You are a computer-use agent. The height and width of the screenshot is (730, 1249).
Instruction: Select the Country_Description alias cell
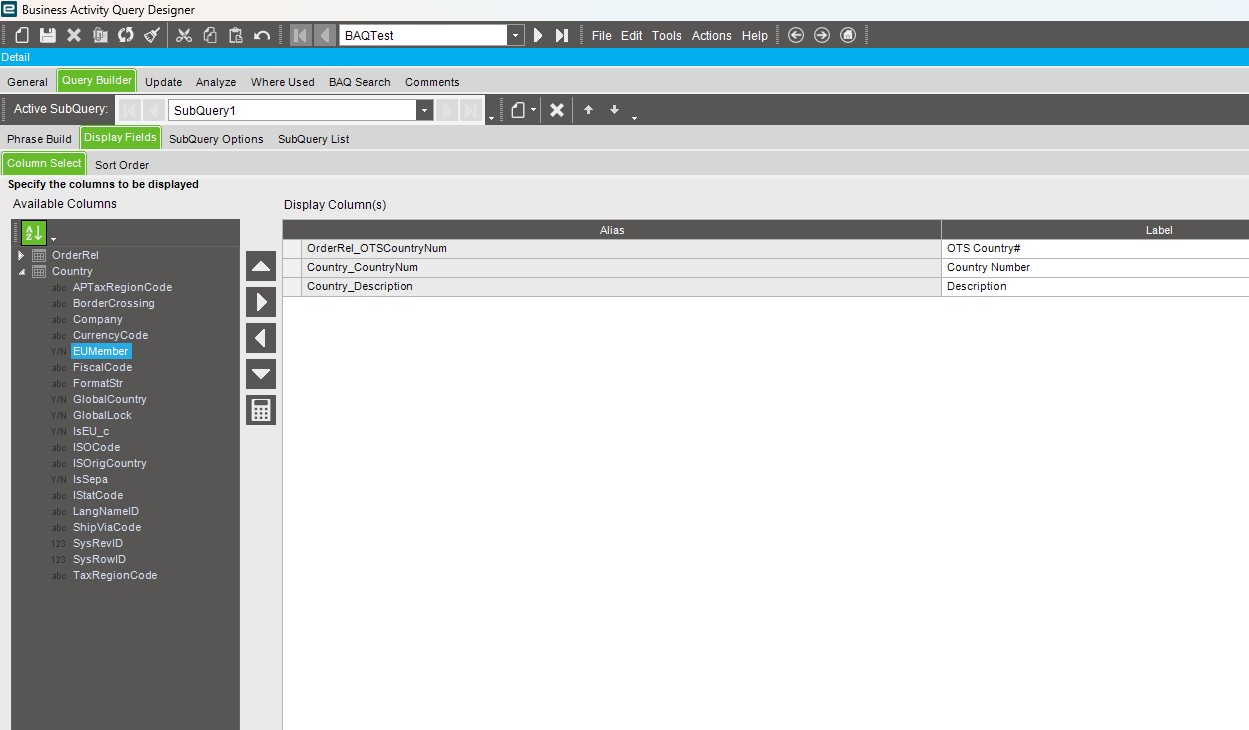612,287
